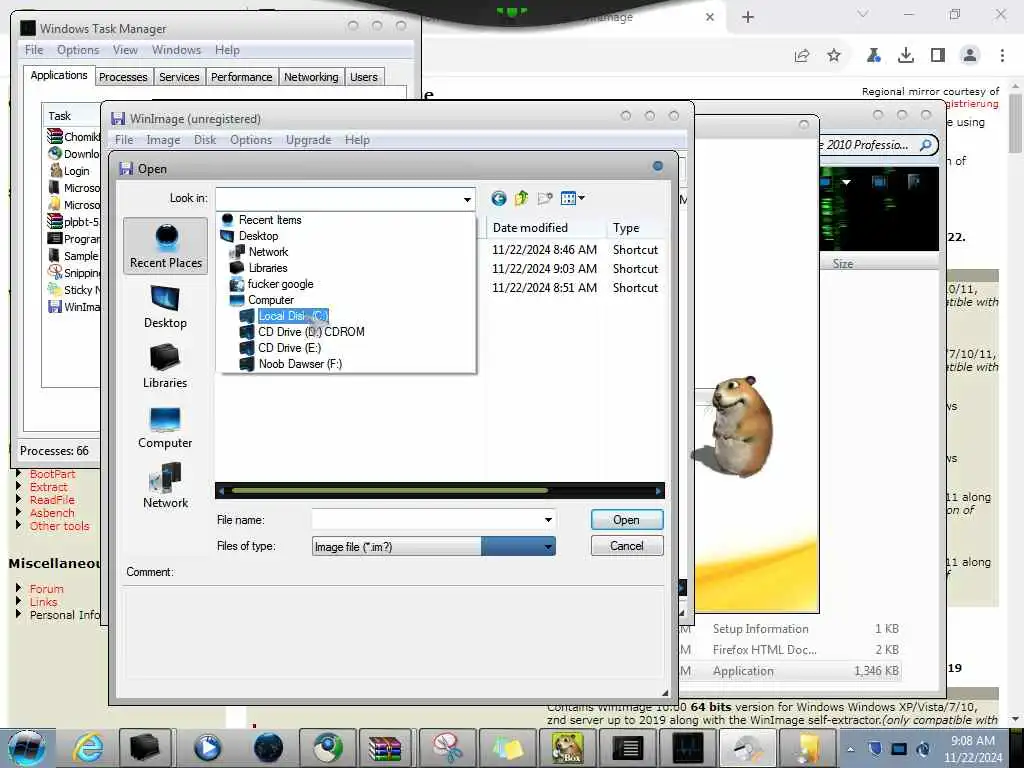Choose Desktop in the Look in list

click(258, 236)
